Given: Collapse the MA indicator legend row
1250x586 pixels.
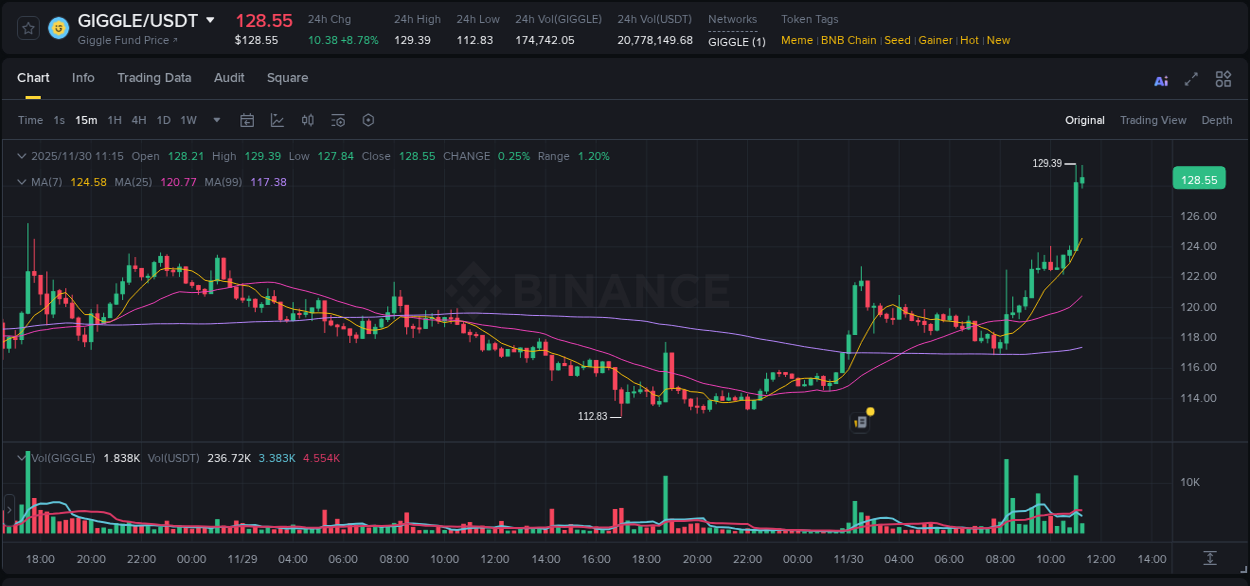Looking at the screenshot, I should tap(21, 182).
